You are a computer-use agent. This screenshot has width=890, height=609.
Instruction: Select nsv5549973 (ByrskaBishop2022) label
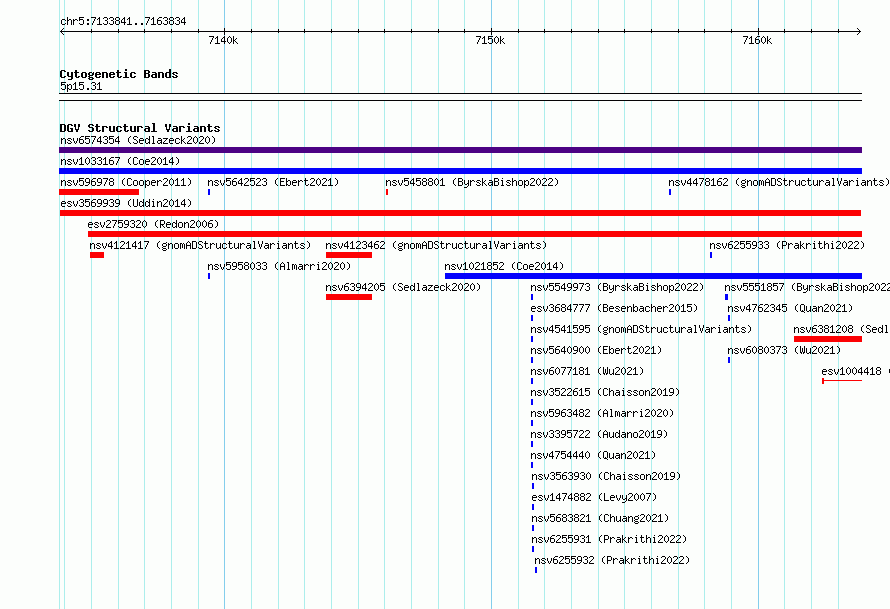[617, 287]
